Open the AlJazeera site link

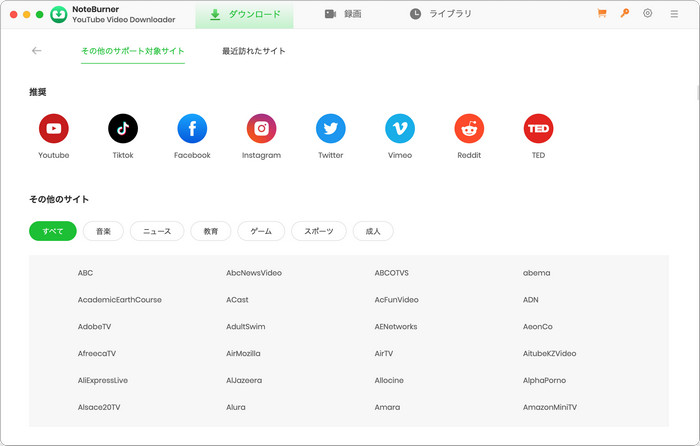(244, 380)
